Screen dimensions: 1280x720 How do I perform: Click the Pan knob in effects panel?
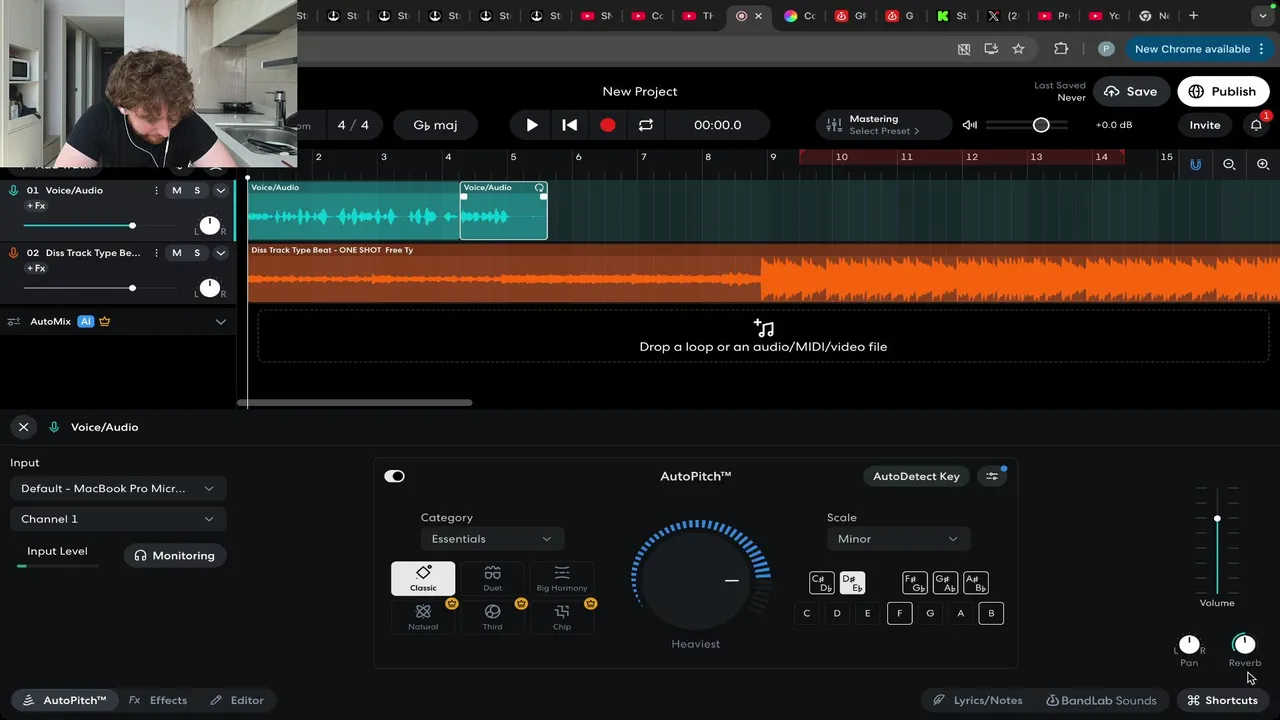1189,644
